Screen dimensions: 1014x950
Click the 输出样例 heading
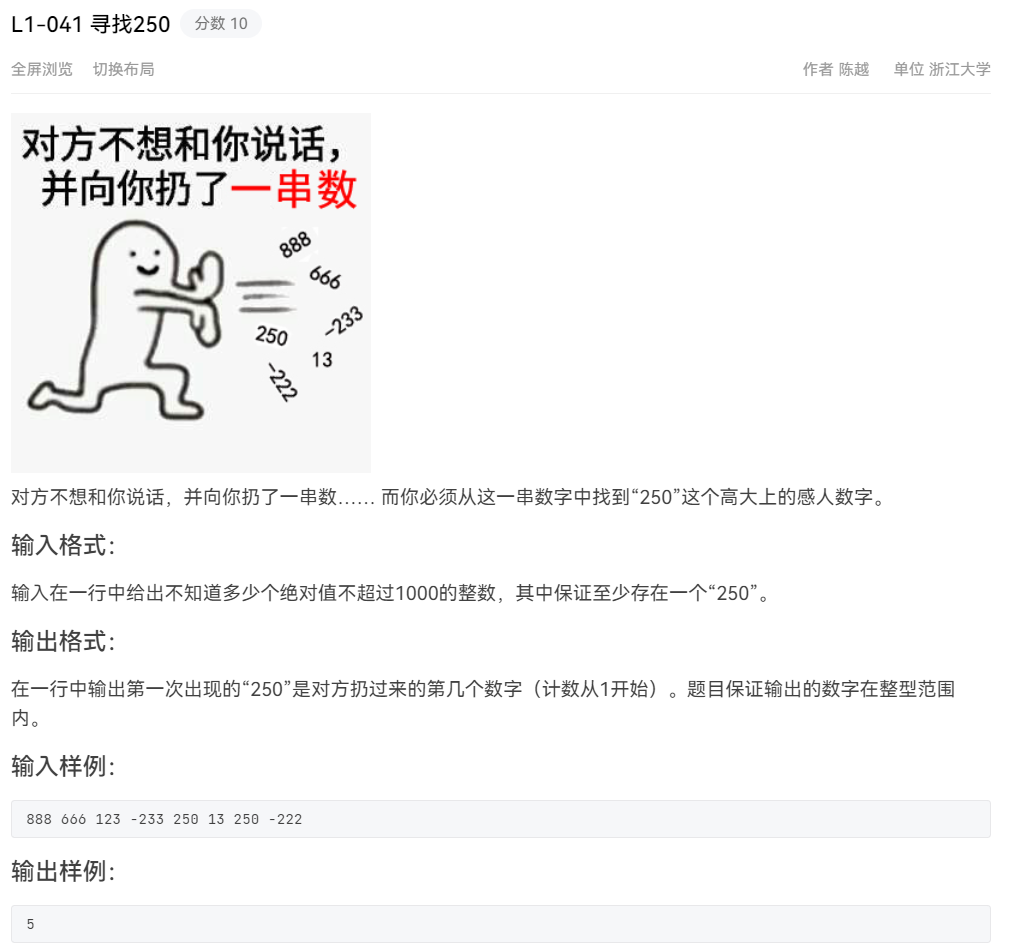tap(63, 871)
